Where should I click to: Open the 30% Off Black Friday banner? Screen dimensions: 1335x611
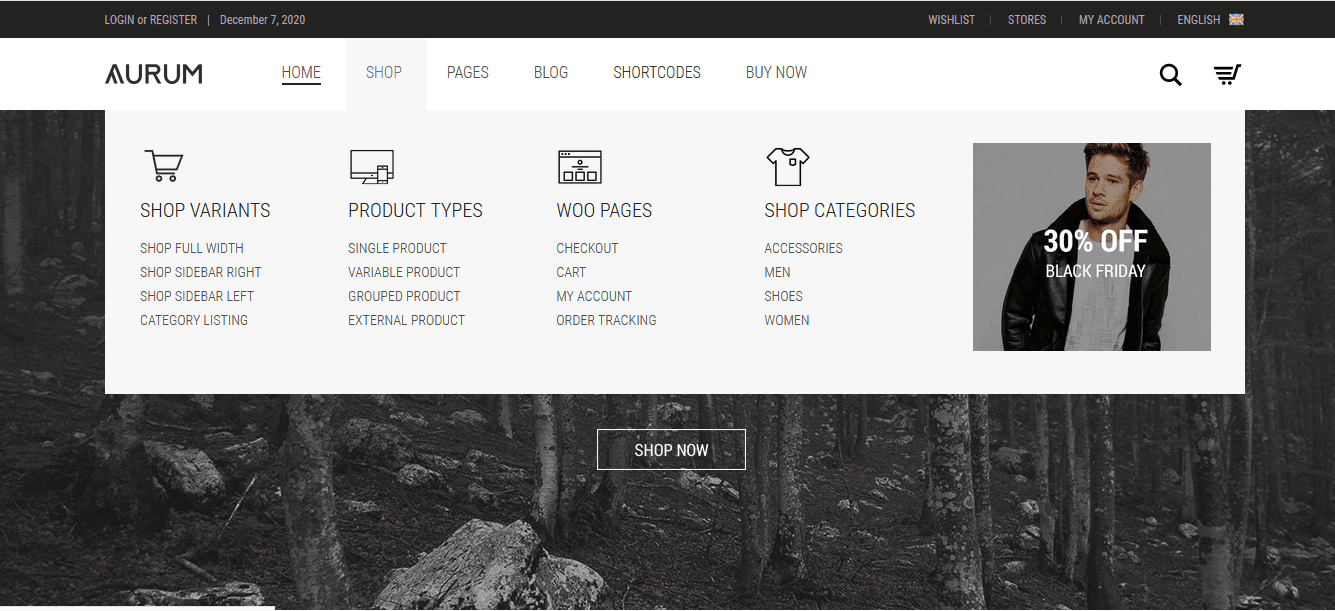[x=1092, y=247]
